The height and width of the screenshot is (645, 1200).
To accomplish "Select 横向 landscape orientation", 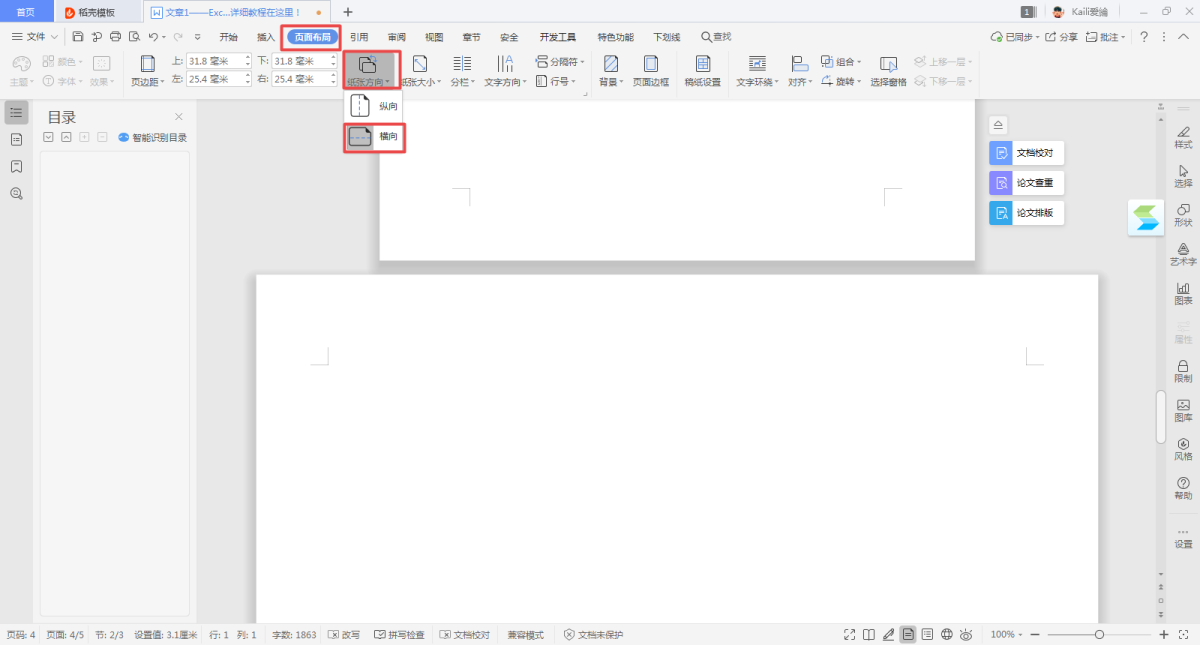I will coord(375,137).
